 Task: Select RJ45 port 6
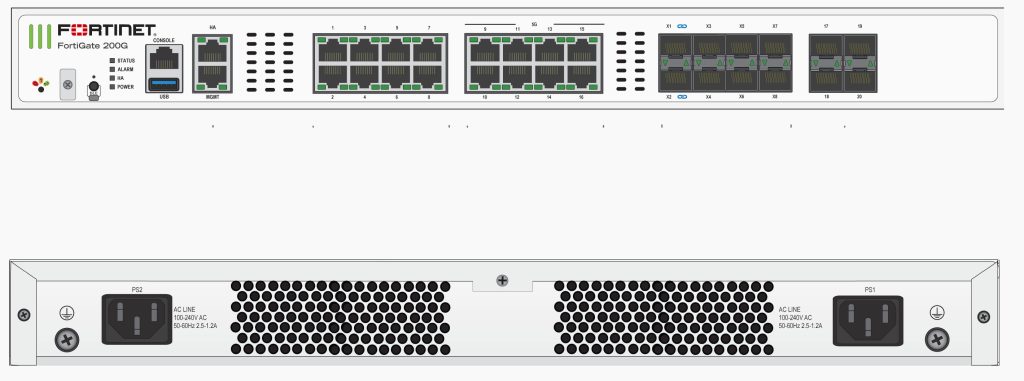point(396,77)
